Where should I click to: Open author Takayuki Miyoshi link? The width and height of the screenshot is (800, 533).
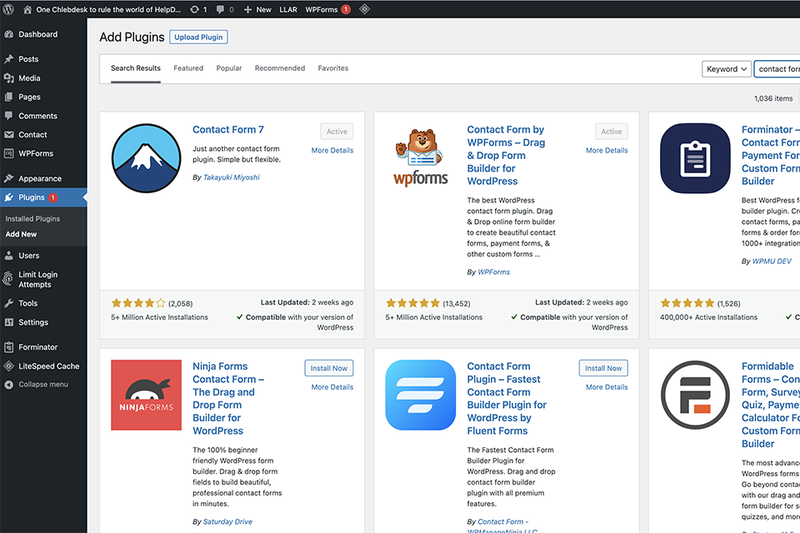click(x=231, y=177)
